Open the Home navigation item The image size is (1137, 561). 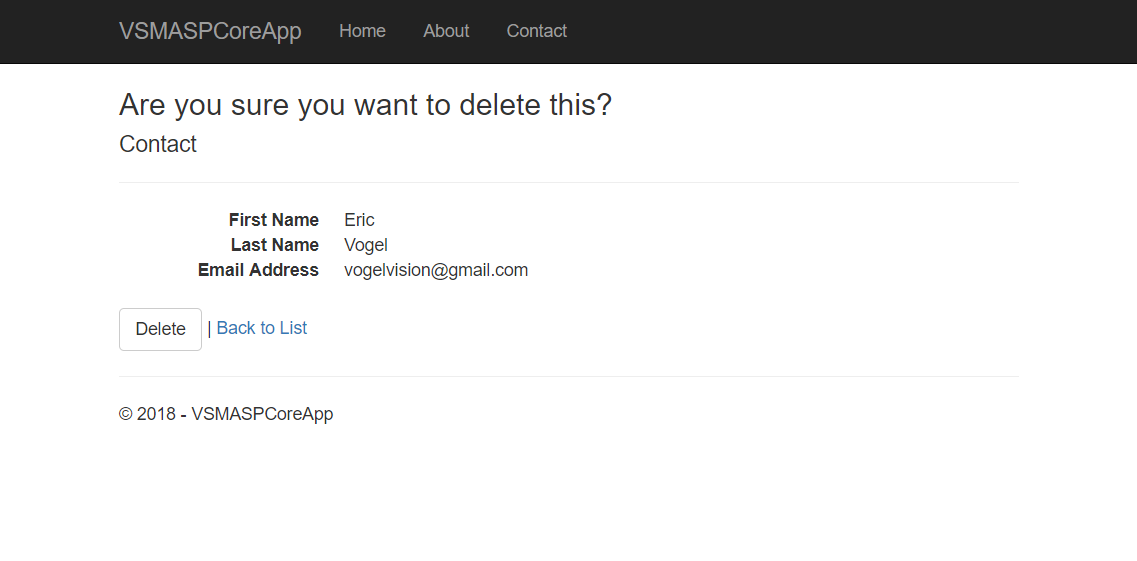tap(362, 31)
